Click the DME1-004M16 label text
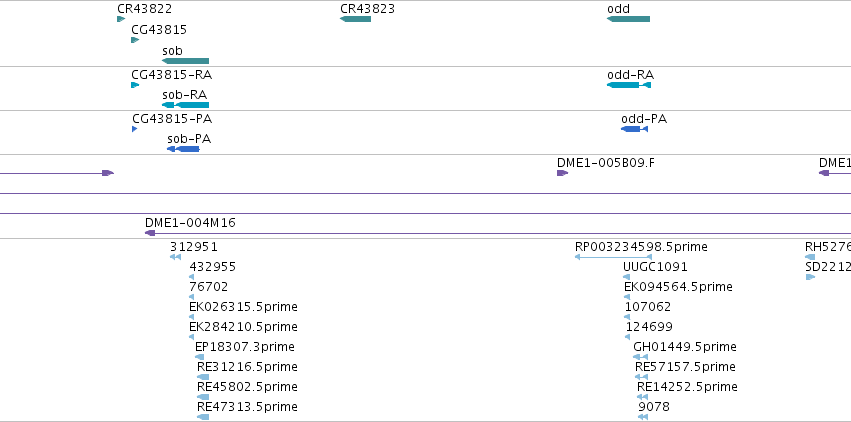Screen dimensions: 851x422 (x=190, y=223)
